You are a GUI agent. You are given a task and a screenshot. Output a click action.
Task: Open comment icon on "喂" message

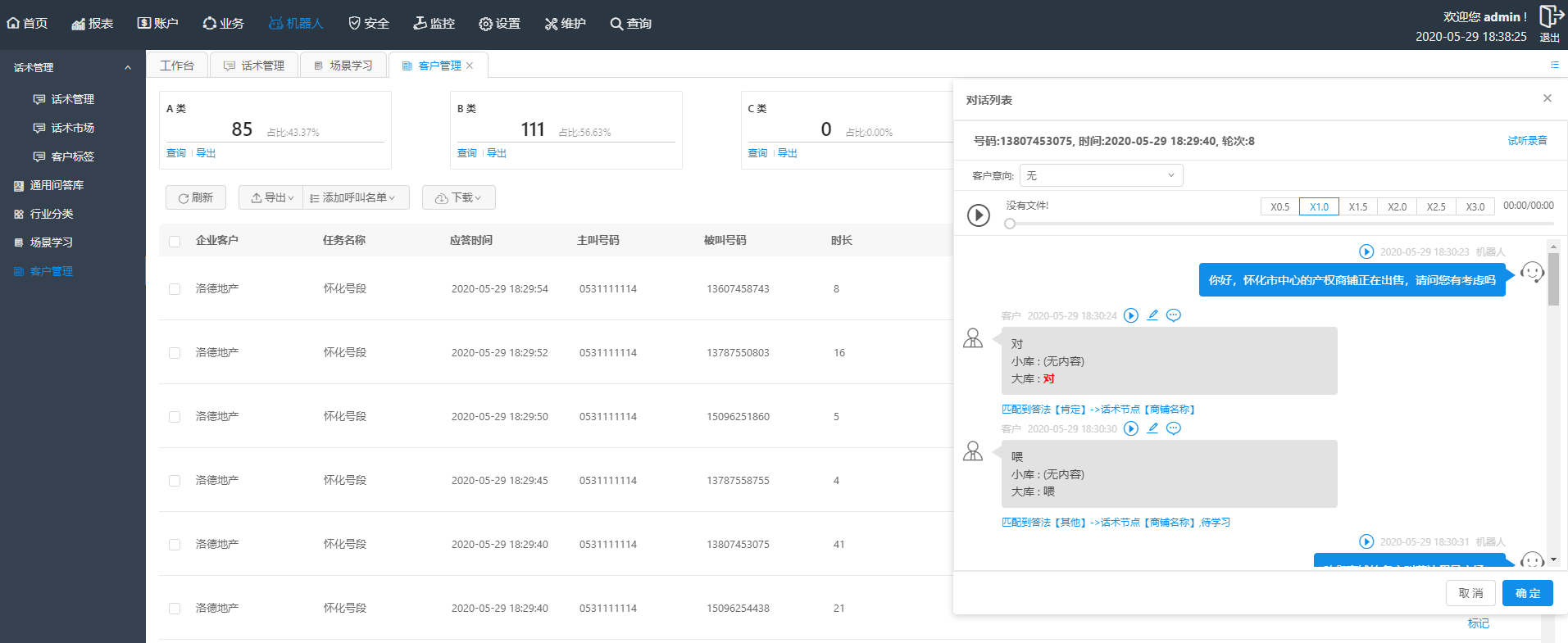point(1174,428)
